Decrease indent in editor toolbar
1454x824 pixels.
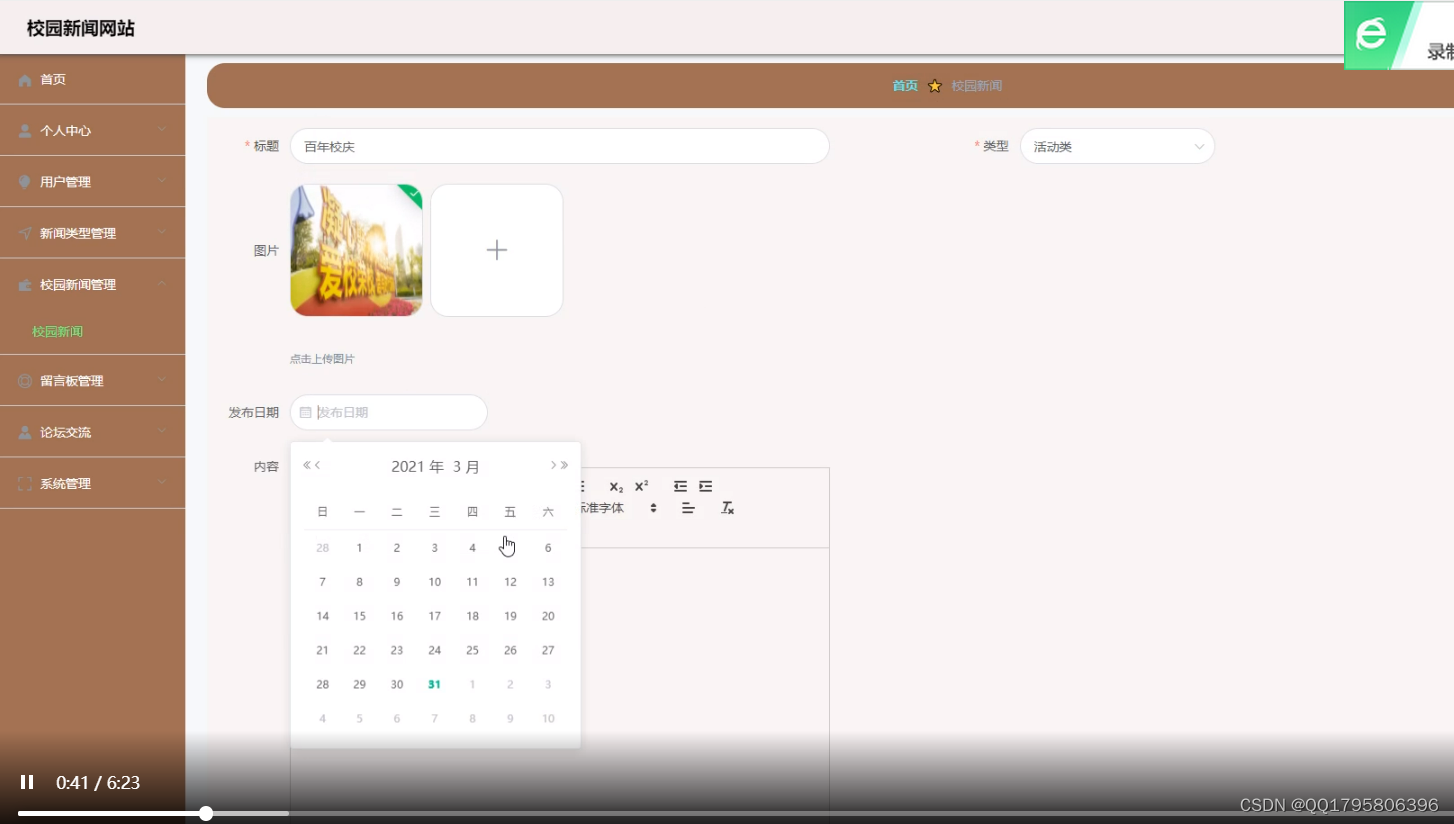coord(680,486)
